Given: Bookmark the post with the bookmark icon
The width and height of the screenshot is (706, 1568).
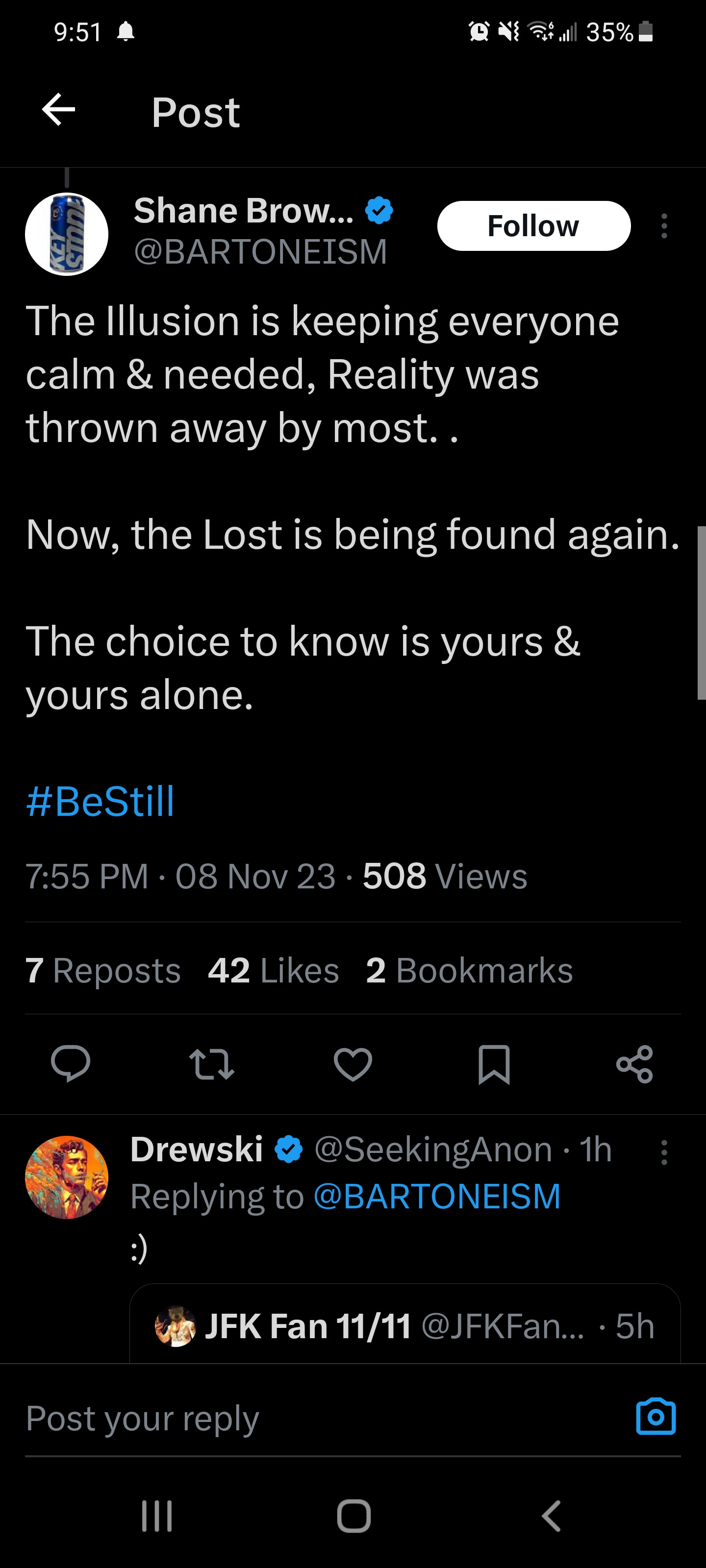Looking at the screenshot, I should [493, 1064].
